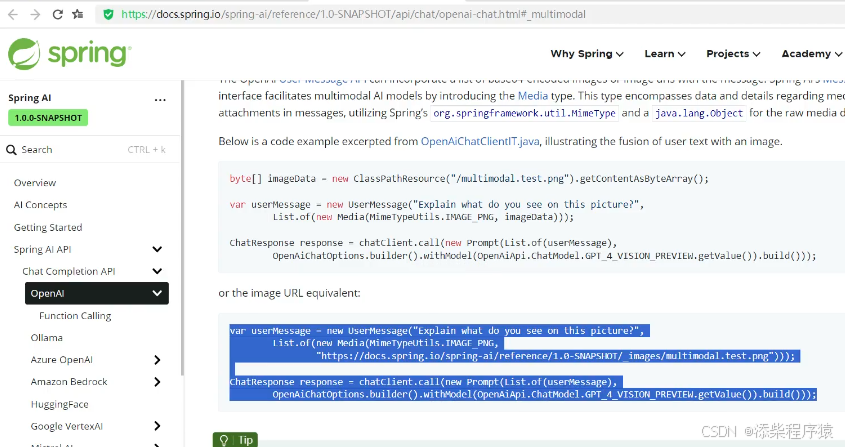The height and width of the screenshot is (447, 845).
Task: Expand the Azure OpenAI chevron
Action: pos(157,360)
